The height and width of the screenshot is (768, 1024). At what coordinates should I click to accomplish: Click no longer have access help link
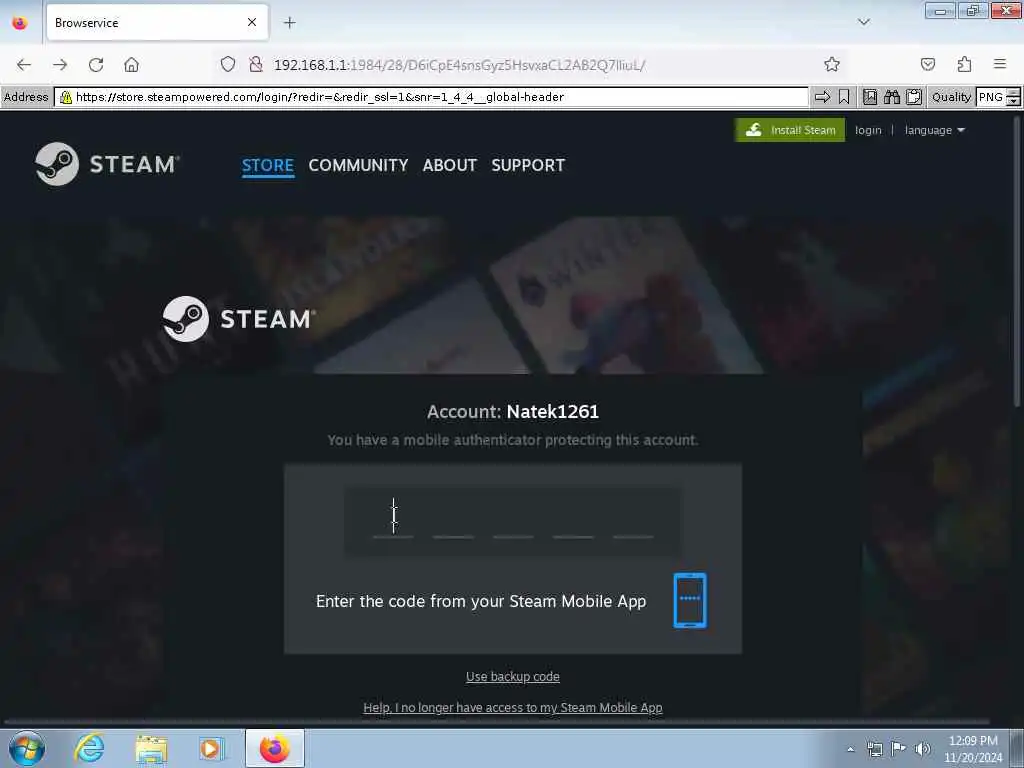pos(513,707)
